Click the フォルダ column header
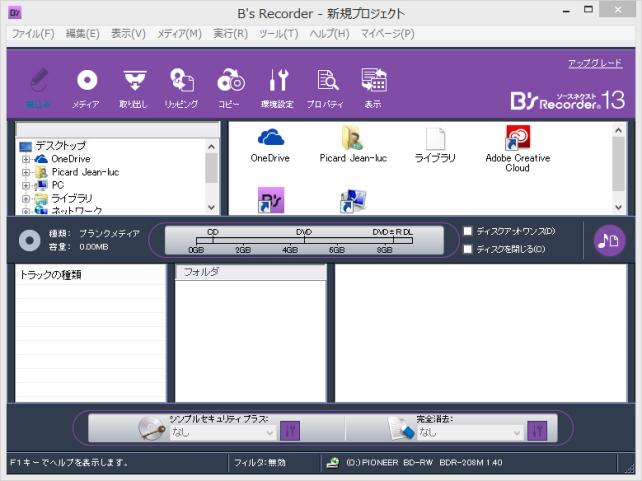The width and height of the screenshot is (642, 481). pyautogui.click(x=251, y=272)
